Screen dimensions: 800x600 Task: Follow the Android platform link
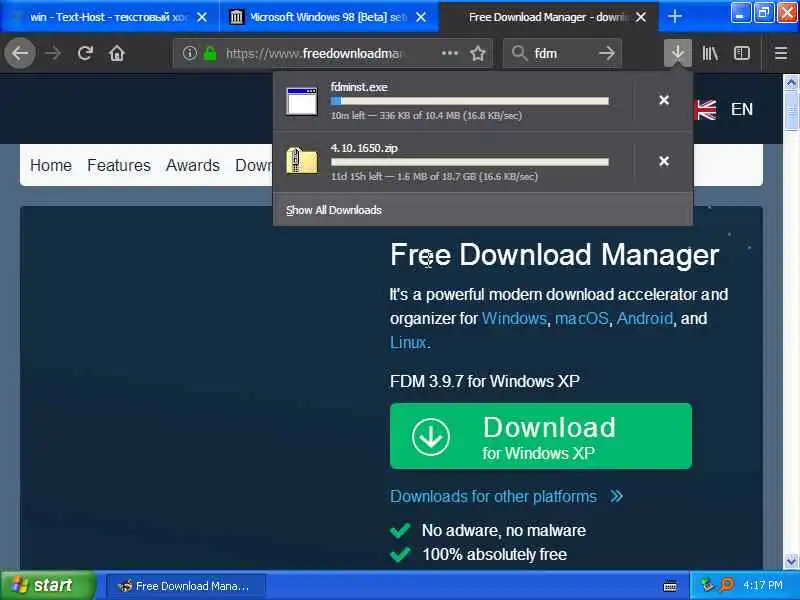point(645,318)
